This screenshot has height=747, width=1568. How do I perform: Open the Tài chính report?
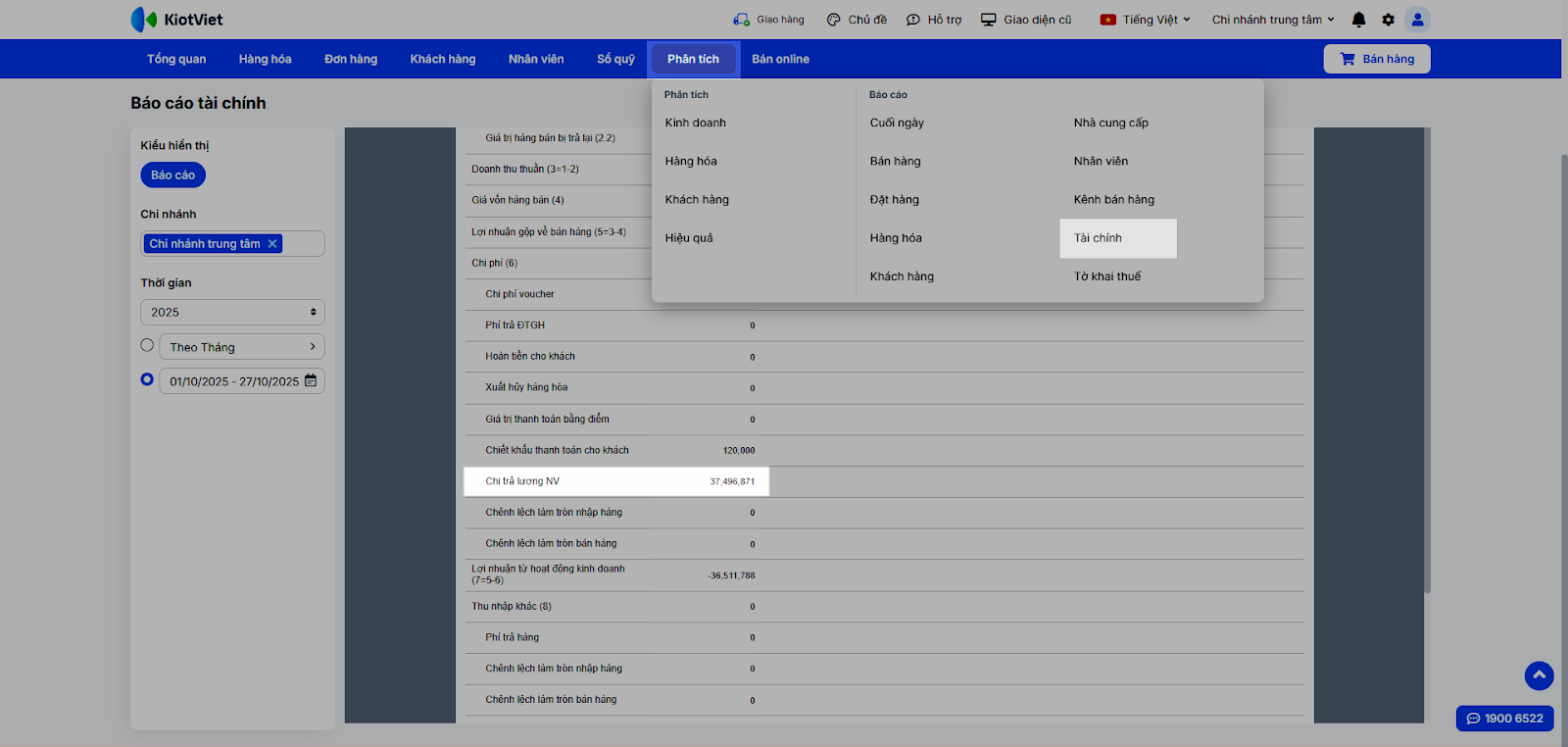pyautogui.click(x=1118, y=238)
